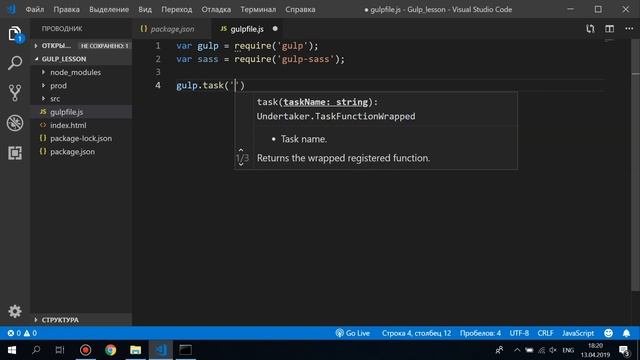This screenshot has width=640, height=360.
Task: Start Go Live server from status bar
Action: point(353,333)
